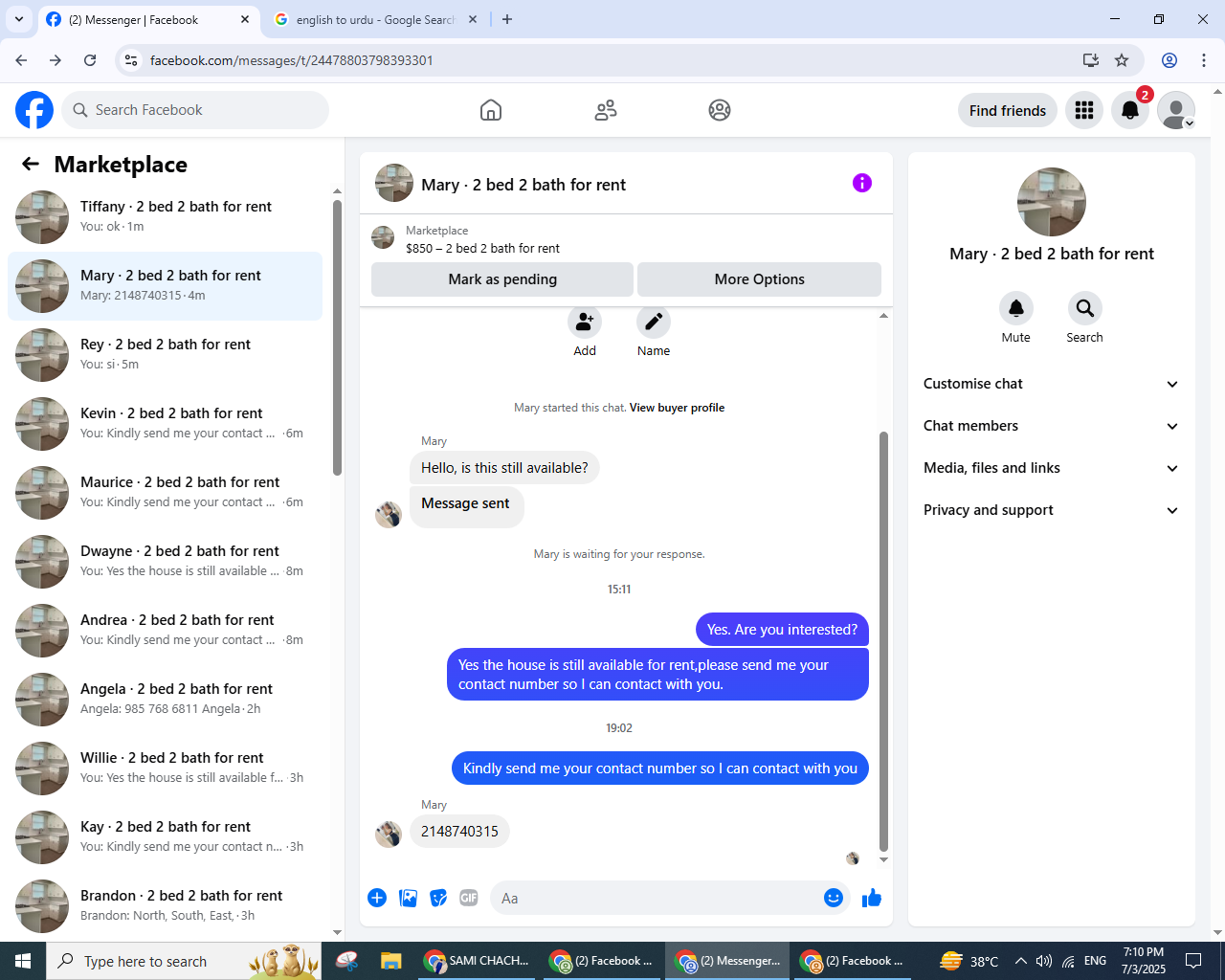Image resolution: width=1225 pixels, height=980 pixels.
Task: Open the Chrome menu three dots
Action: click(x=1204, y=60)
